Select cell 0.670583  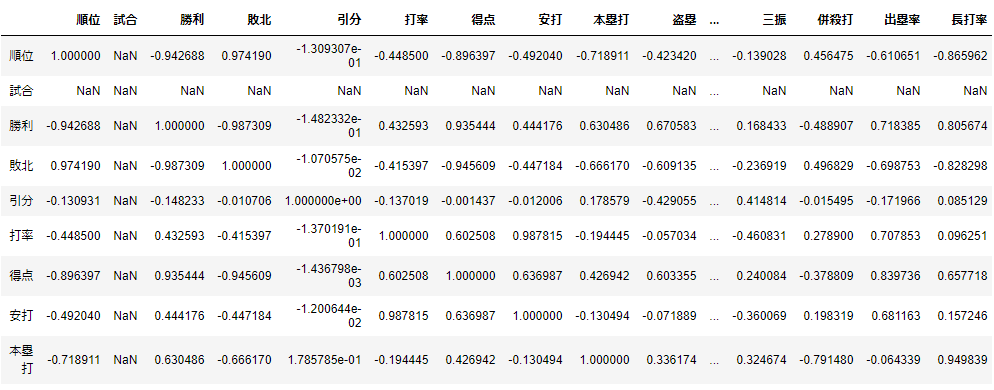671,126
